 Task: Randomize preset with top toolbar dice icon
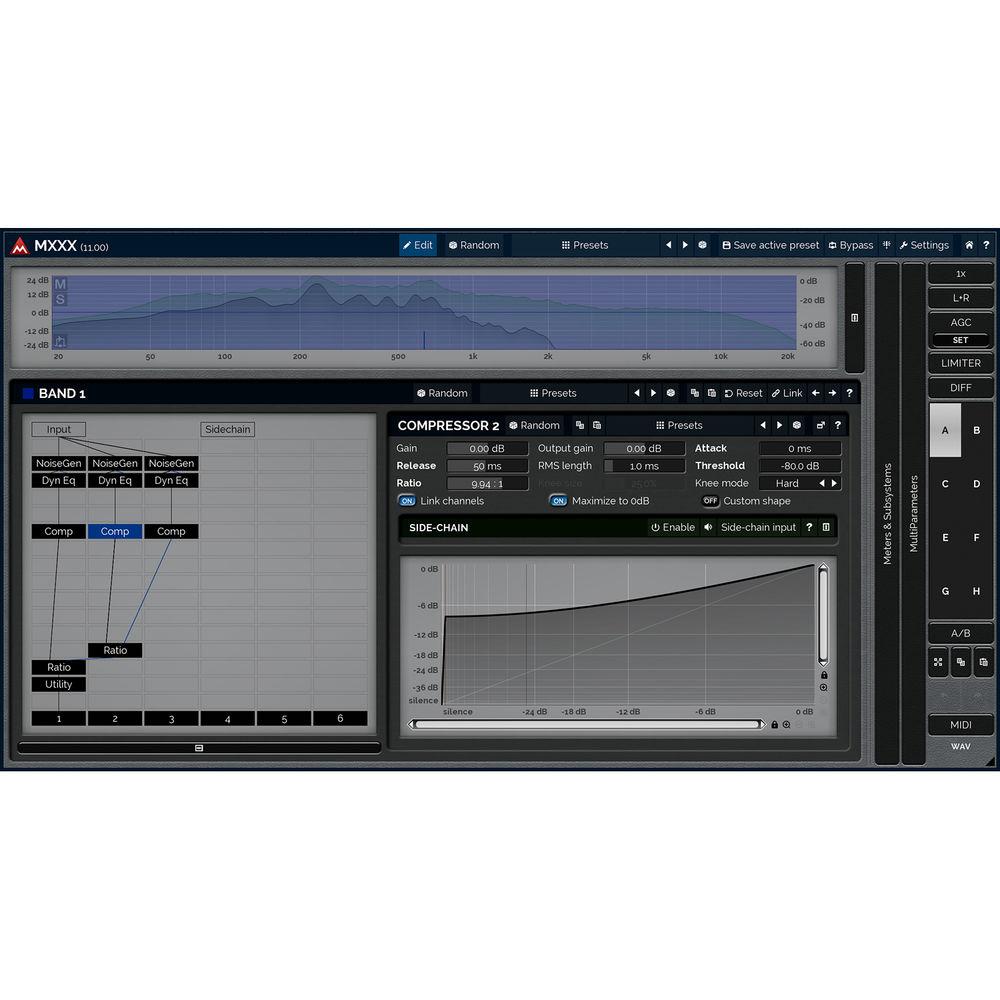702,245
